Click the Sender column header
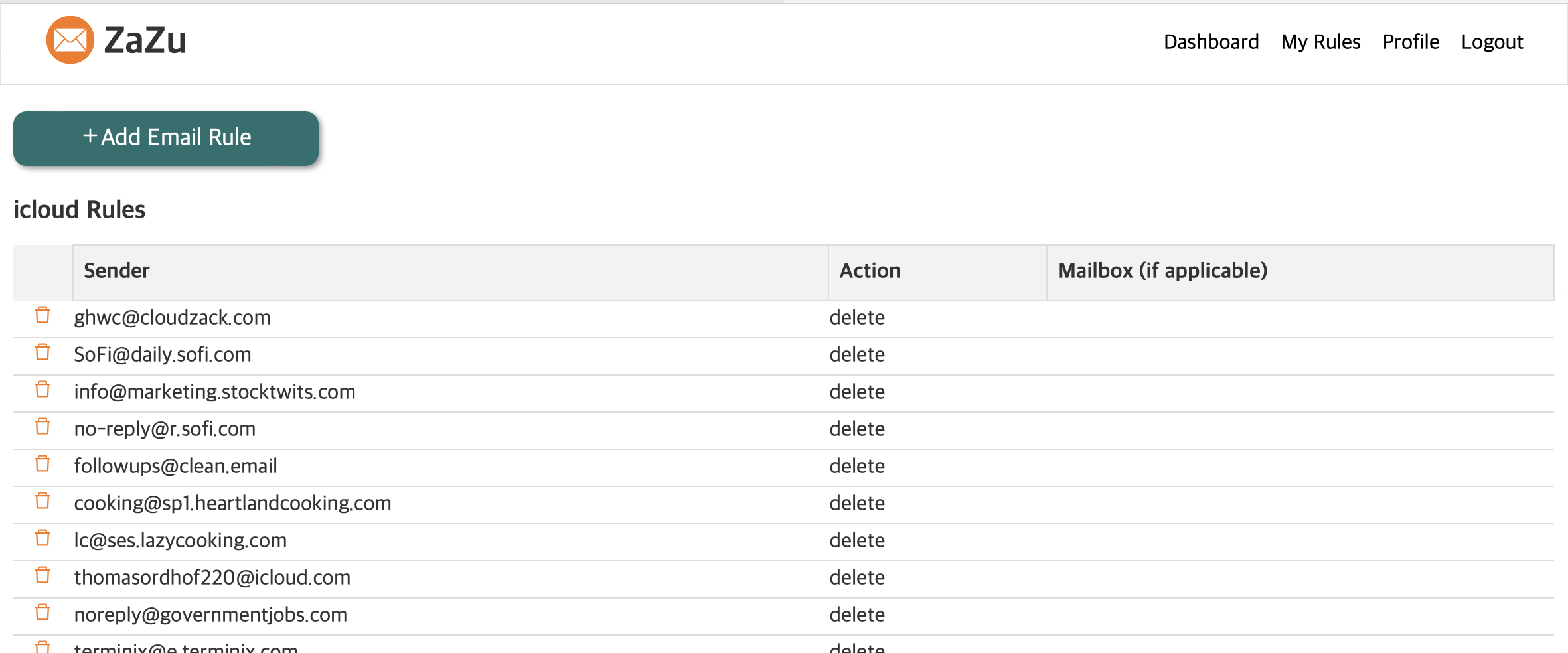This screenshot has height=653, width=1568. (x=450, y=272)
